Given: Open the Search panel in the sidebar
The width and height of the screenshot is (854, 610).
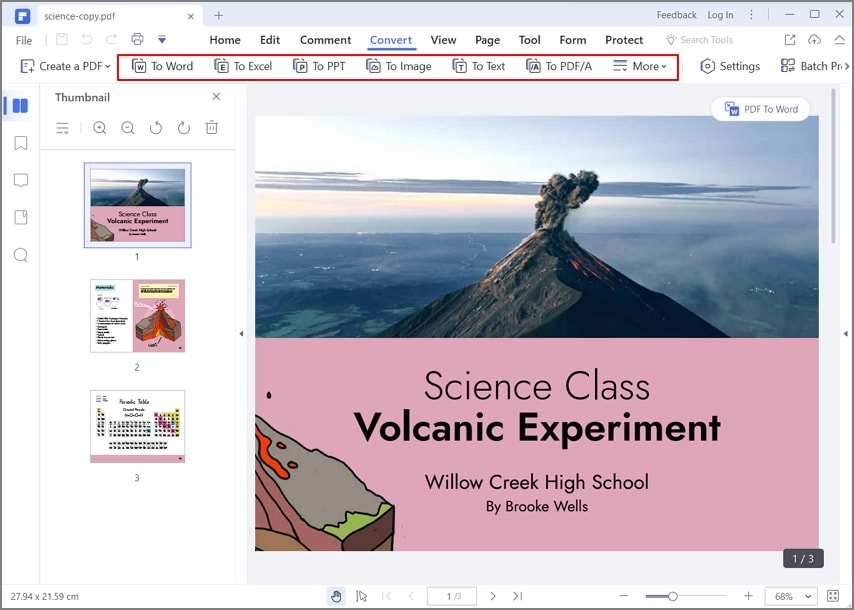Looking at the screenshot, I should (17, 255).
